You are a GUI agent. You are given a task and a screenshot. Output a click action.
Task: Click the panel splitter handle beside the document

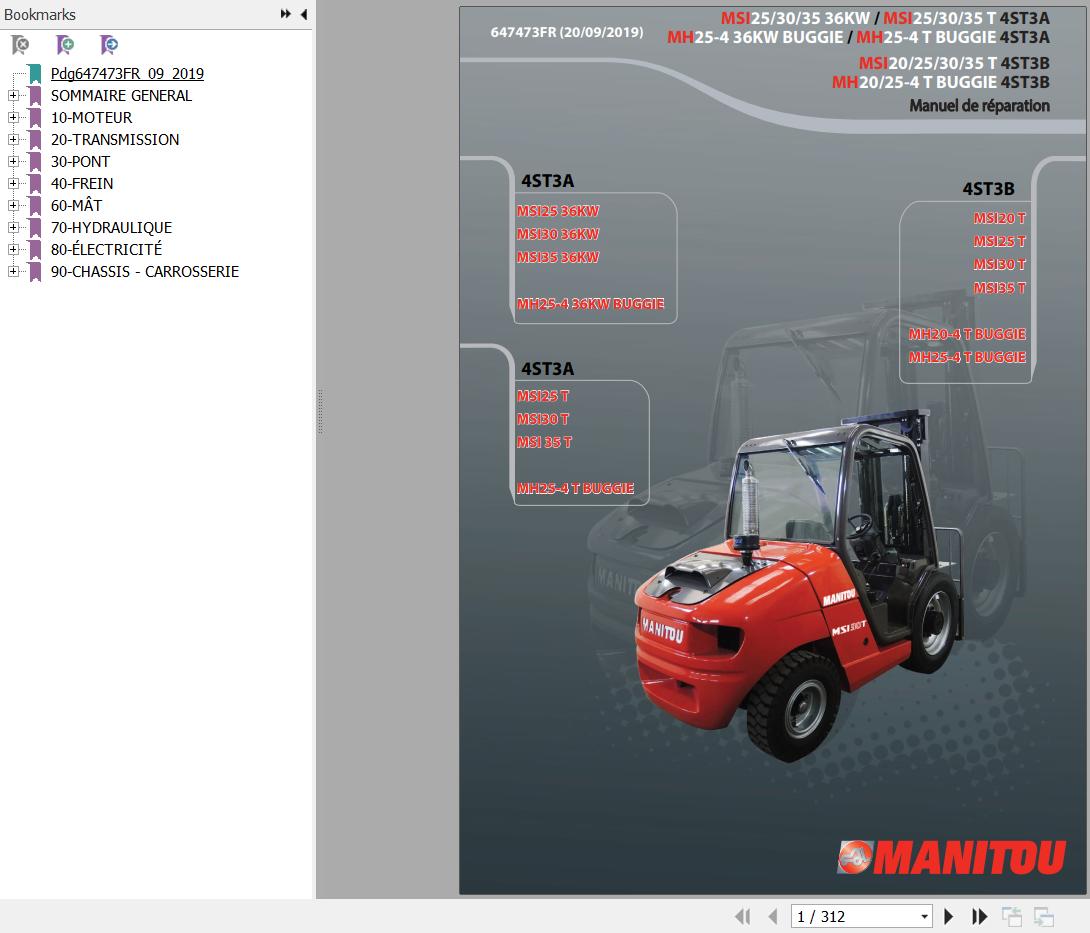coord(320,412)
